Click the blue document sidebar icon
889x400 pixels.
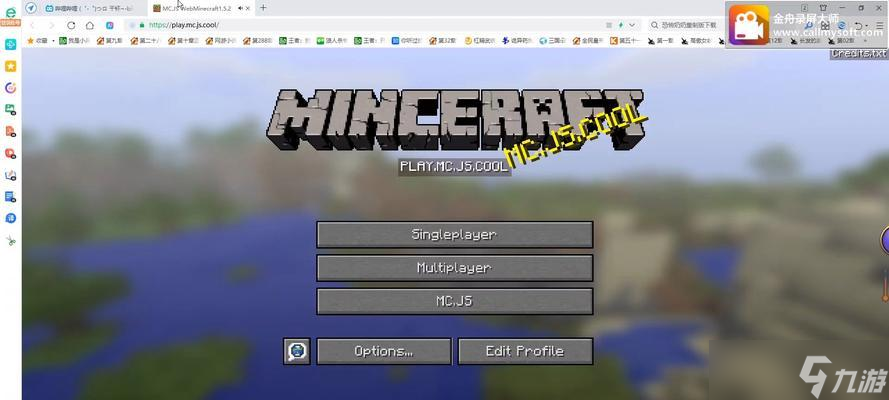point(10,197)
